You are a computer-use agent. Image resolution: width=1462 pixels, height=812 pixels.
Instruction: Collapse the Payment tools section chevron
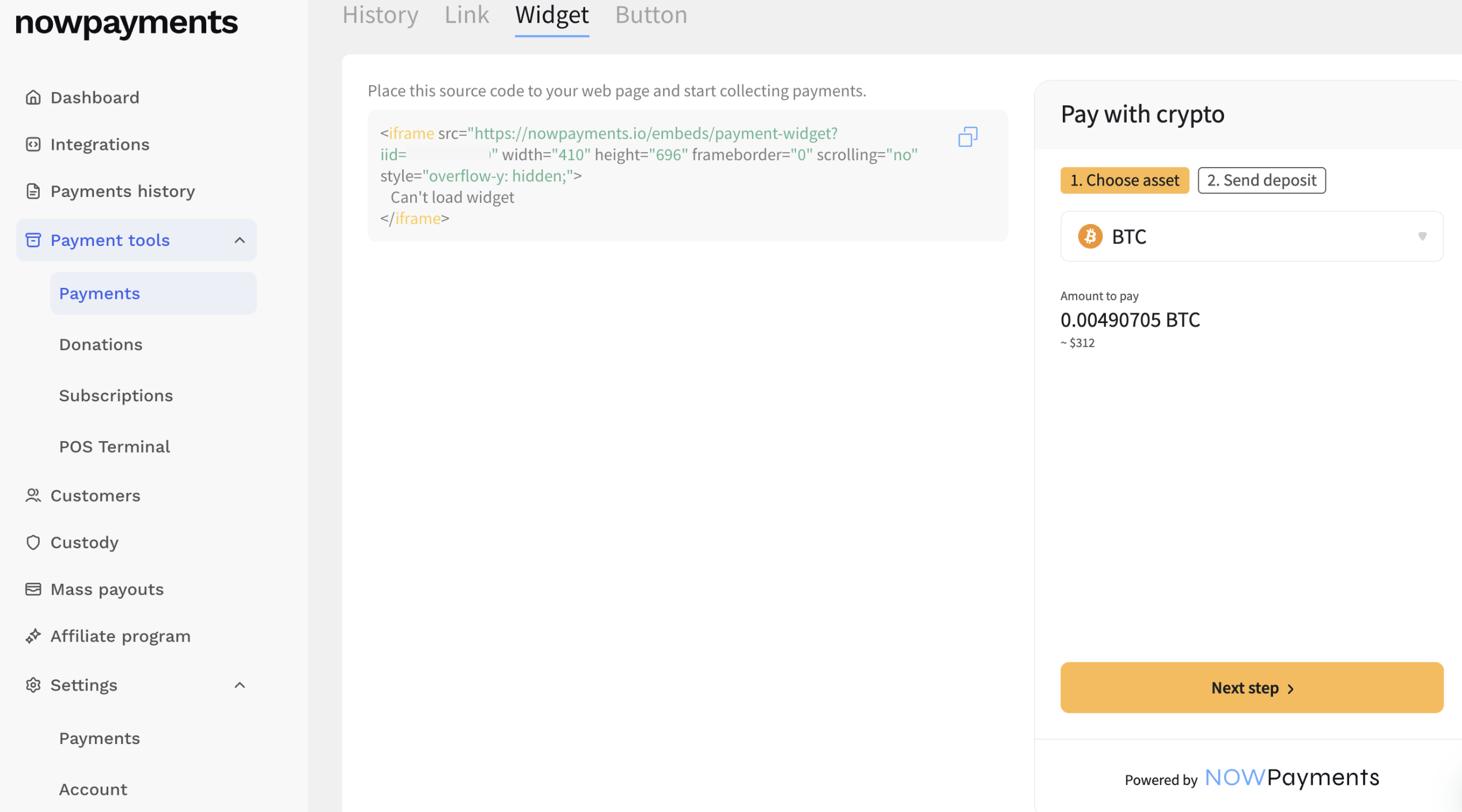pos(240,240)
